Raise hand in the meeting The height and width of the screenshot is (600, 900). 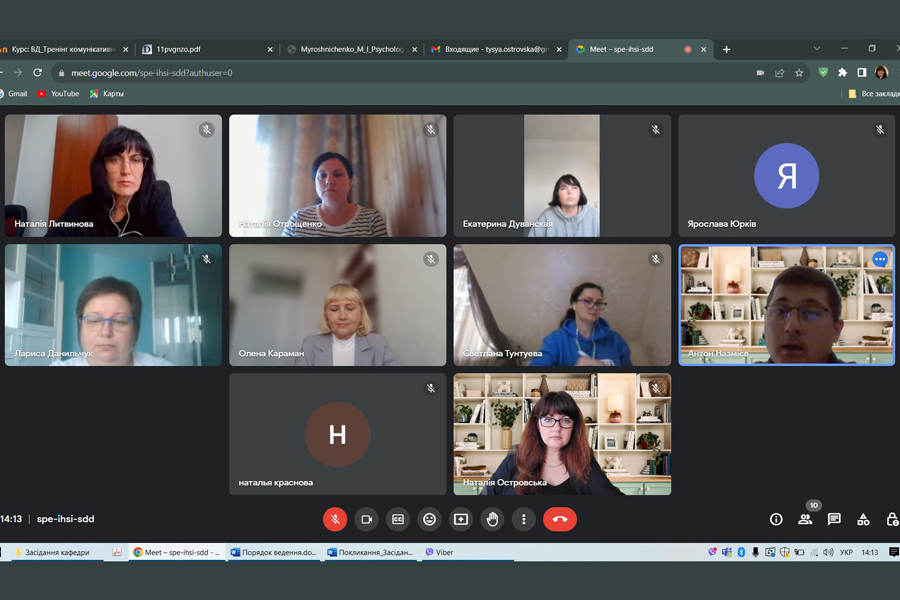(x=492, y=519)
